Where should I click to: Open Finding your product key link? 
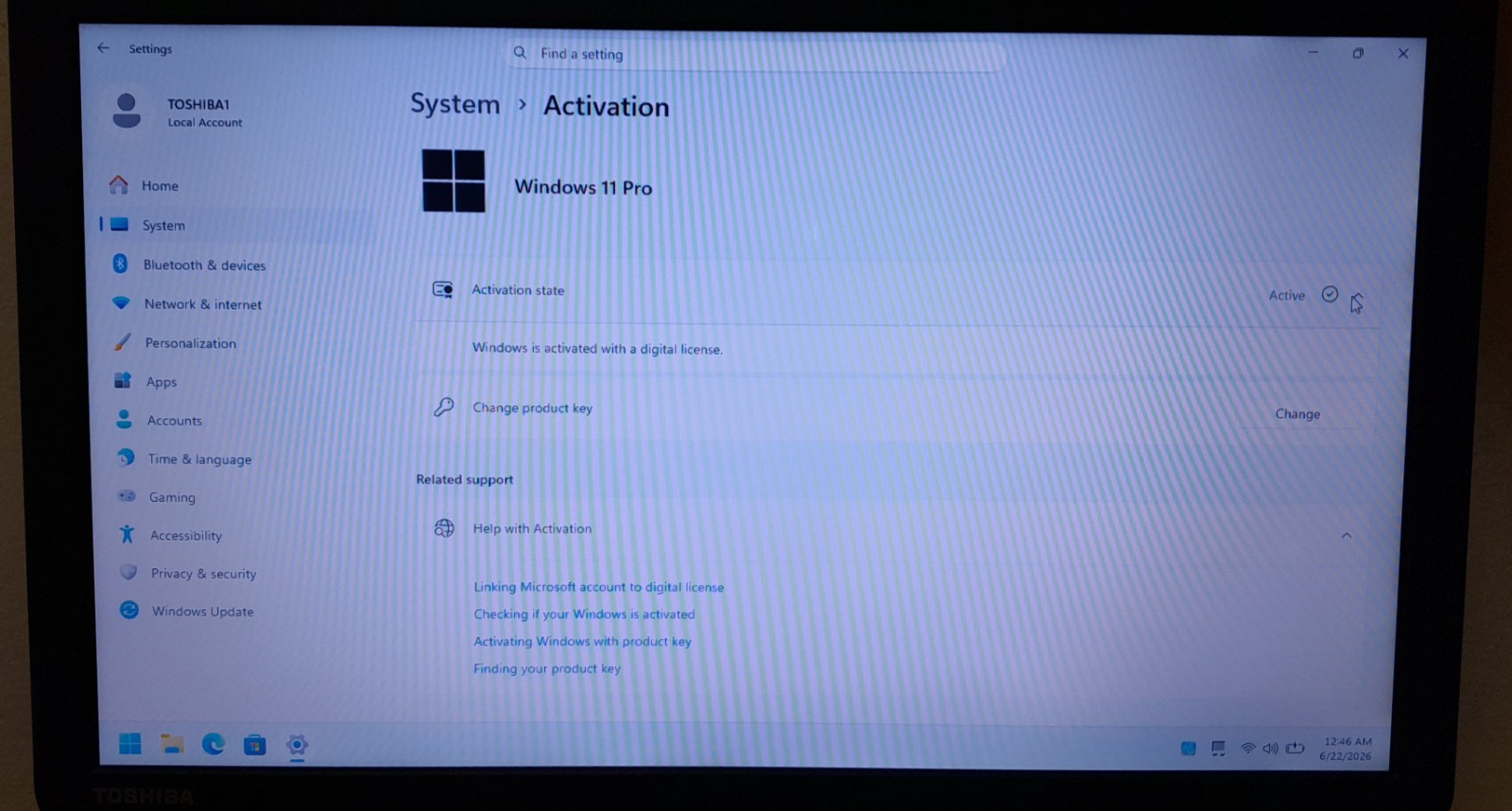[547, 668]
